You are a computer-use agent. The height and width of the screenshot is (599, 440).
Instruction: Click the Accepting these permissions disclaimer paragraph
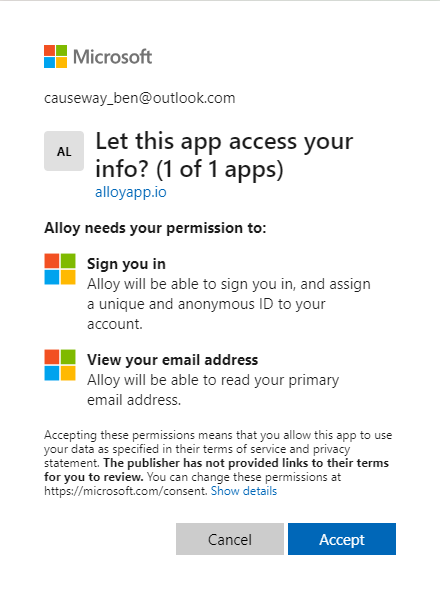218,463
